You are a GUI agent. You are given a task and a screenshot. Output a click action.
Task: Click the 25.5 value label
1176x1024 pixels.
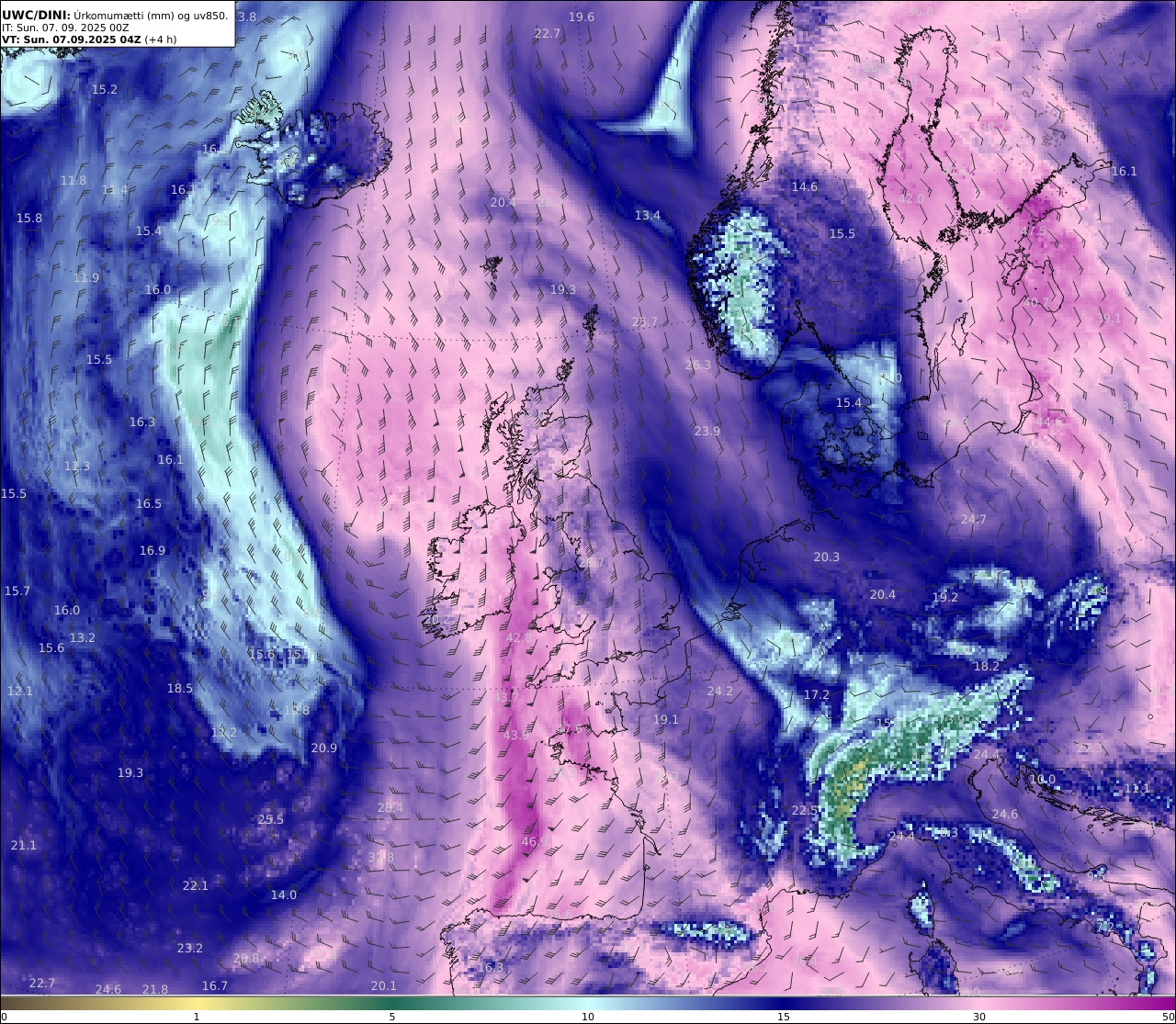coord(271,820)
